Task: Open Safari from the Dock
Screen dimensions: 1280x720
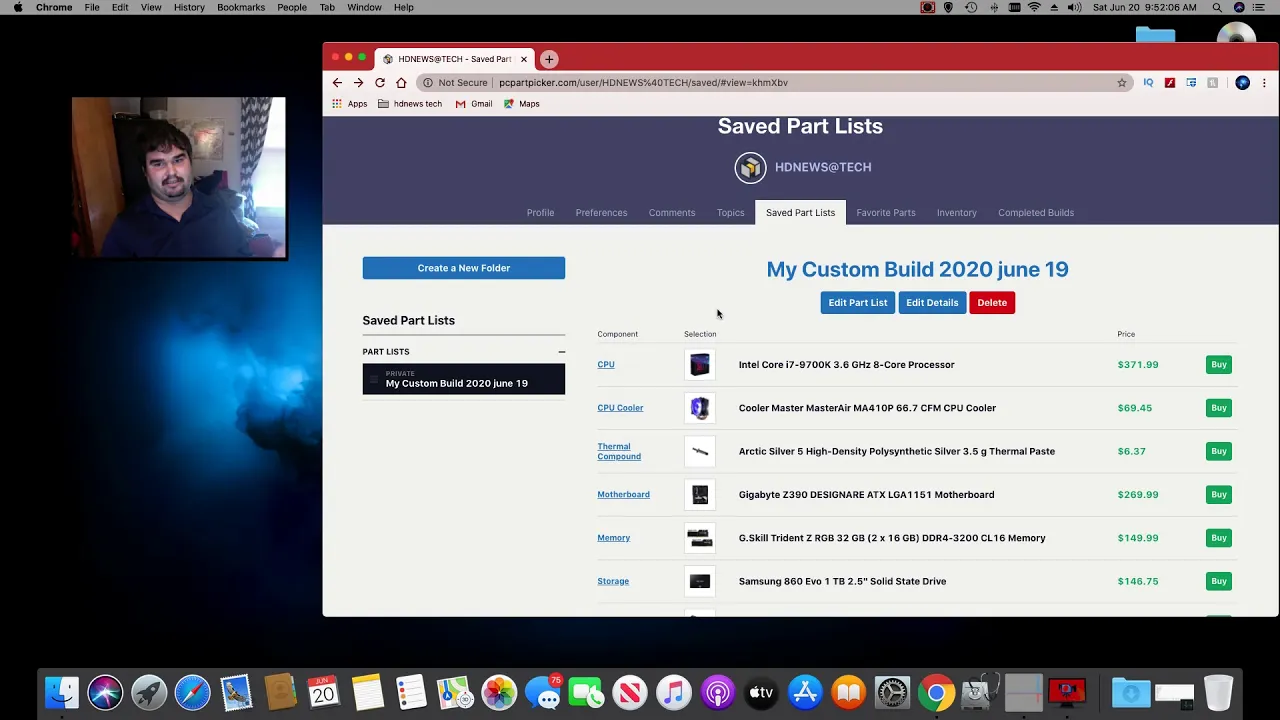Action: (192, 692)
